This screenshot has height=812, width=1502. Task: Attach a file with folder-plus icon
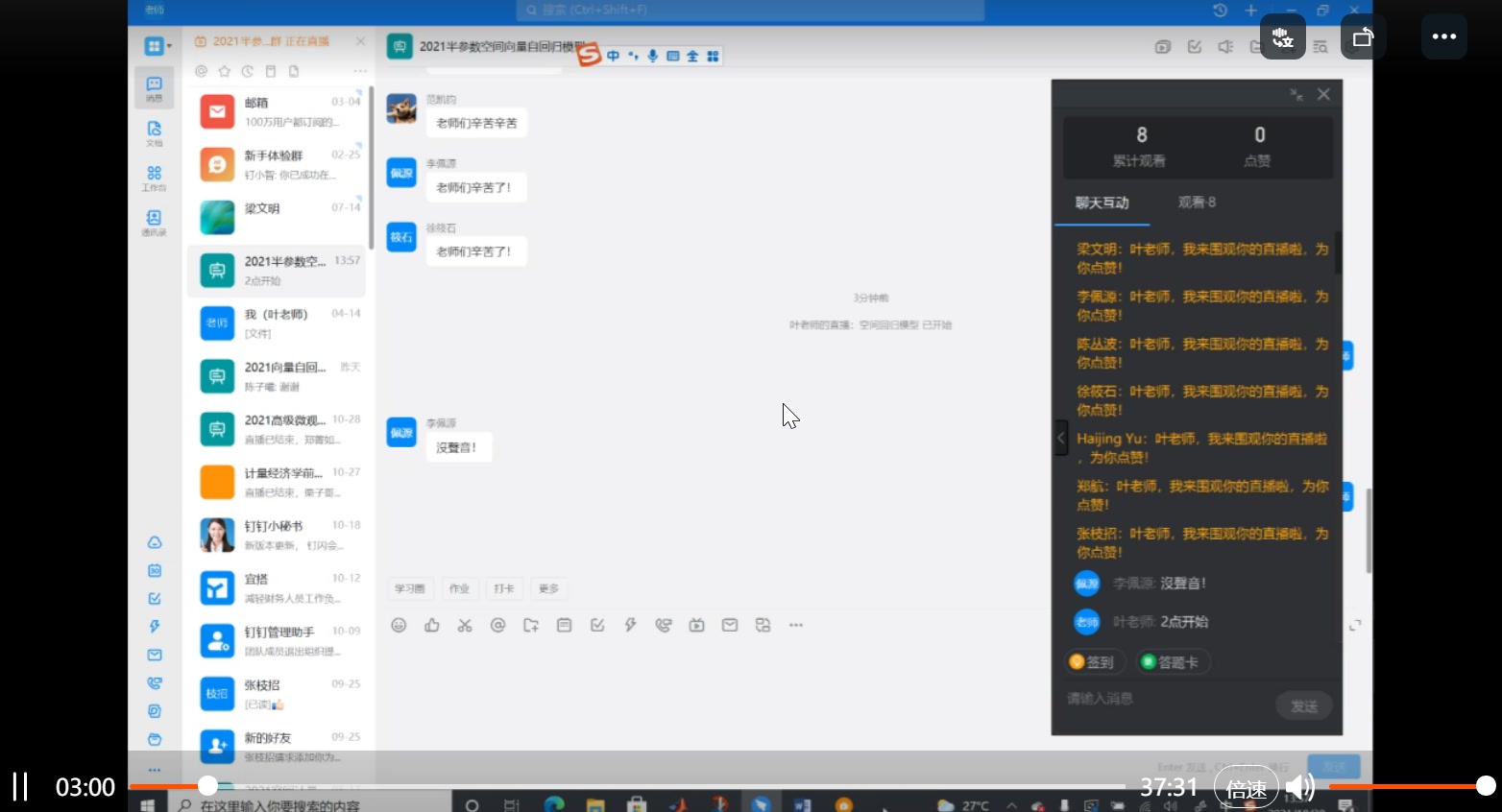531,625
